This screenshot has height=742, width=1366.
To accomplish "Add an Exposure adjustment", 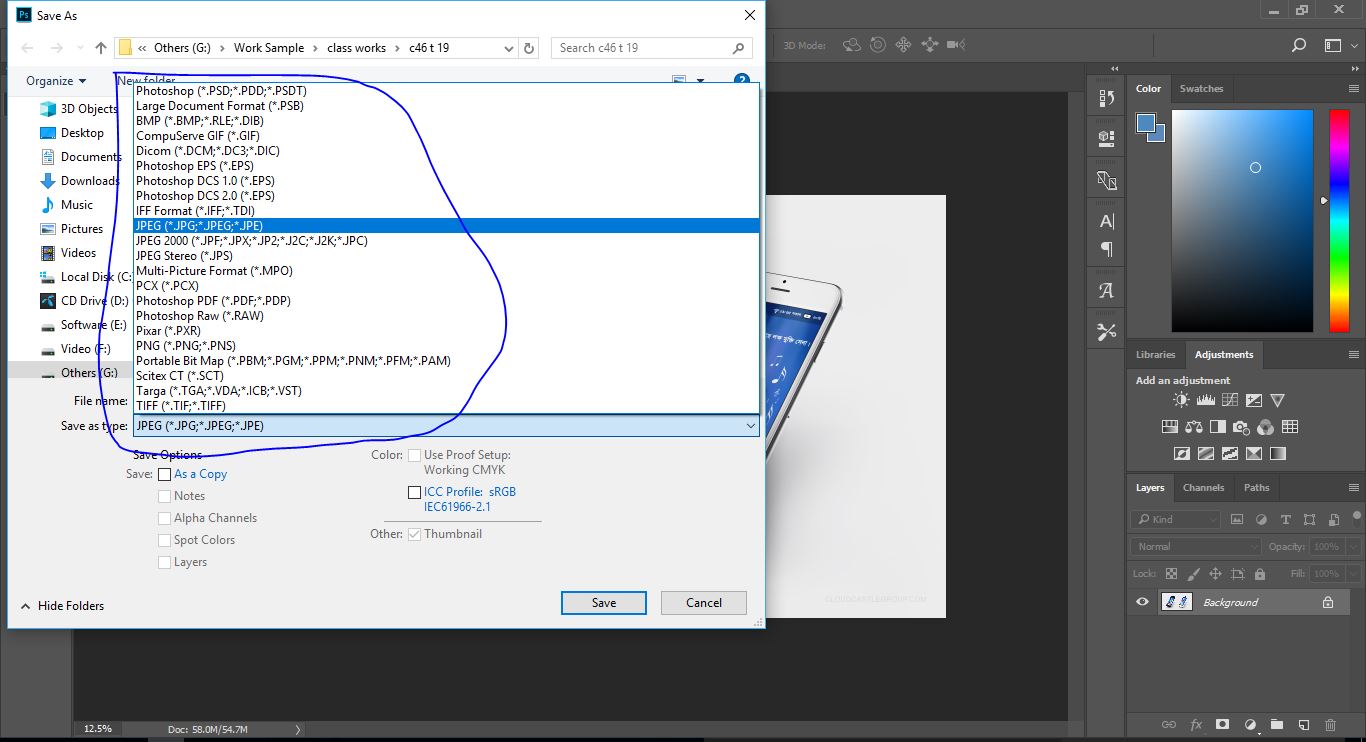I will (1253, 400).
